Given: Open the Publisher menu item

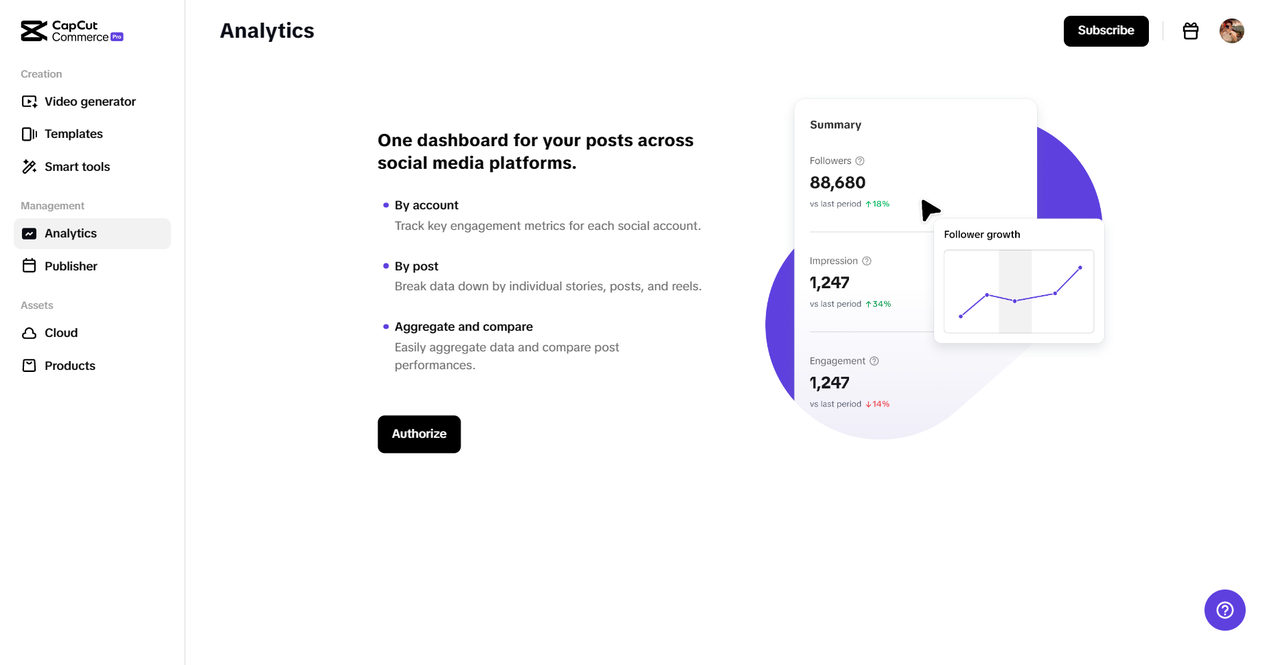Looking at the screenshot, I should (x=71, y=266).
